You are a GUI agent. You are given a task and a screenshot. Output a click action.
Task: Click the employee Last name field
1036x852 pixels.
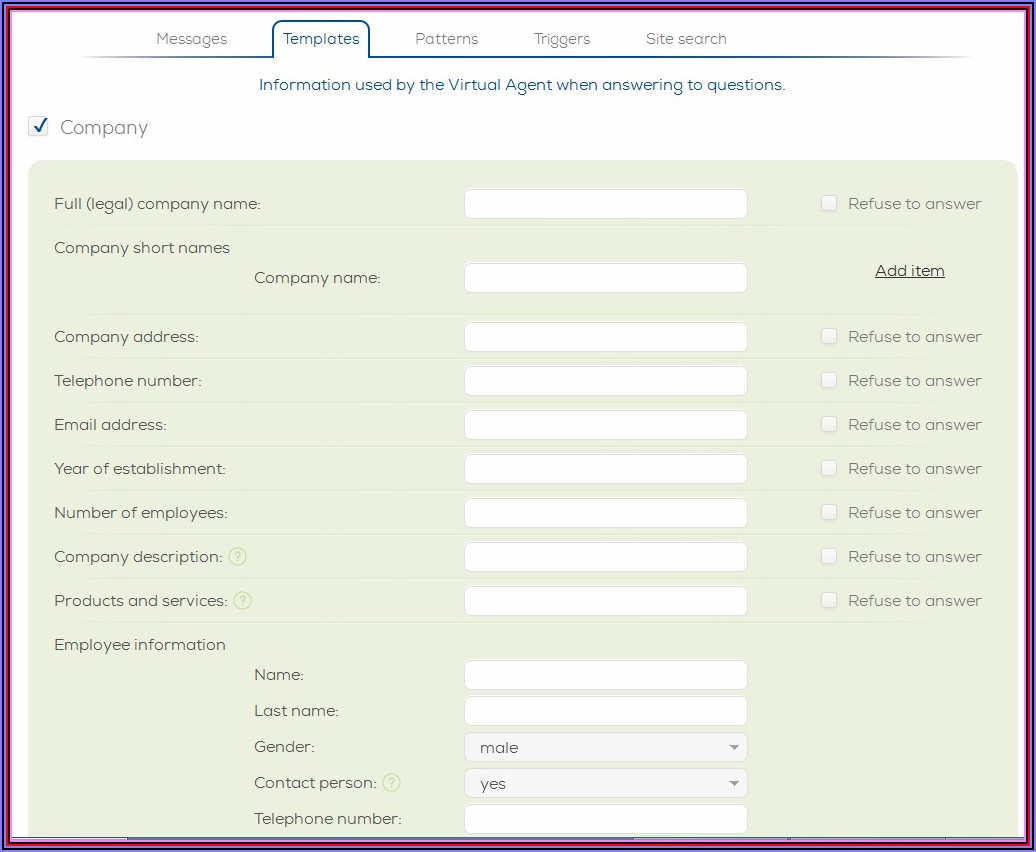pos(605,711)
